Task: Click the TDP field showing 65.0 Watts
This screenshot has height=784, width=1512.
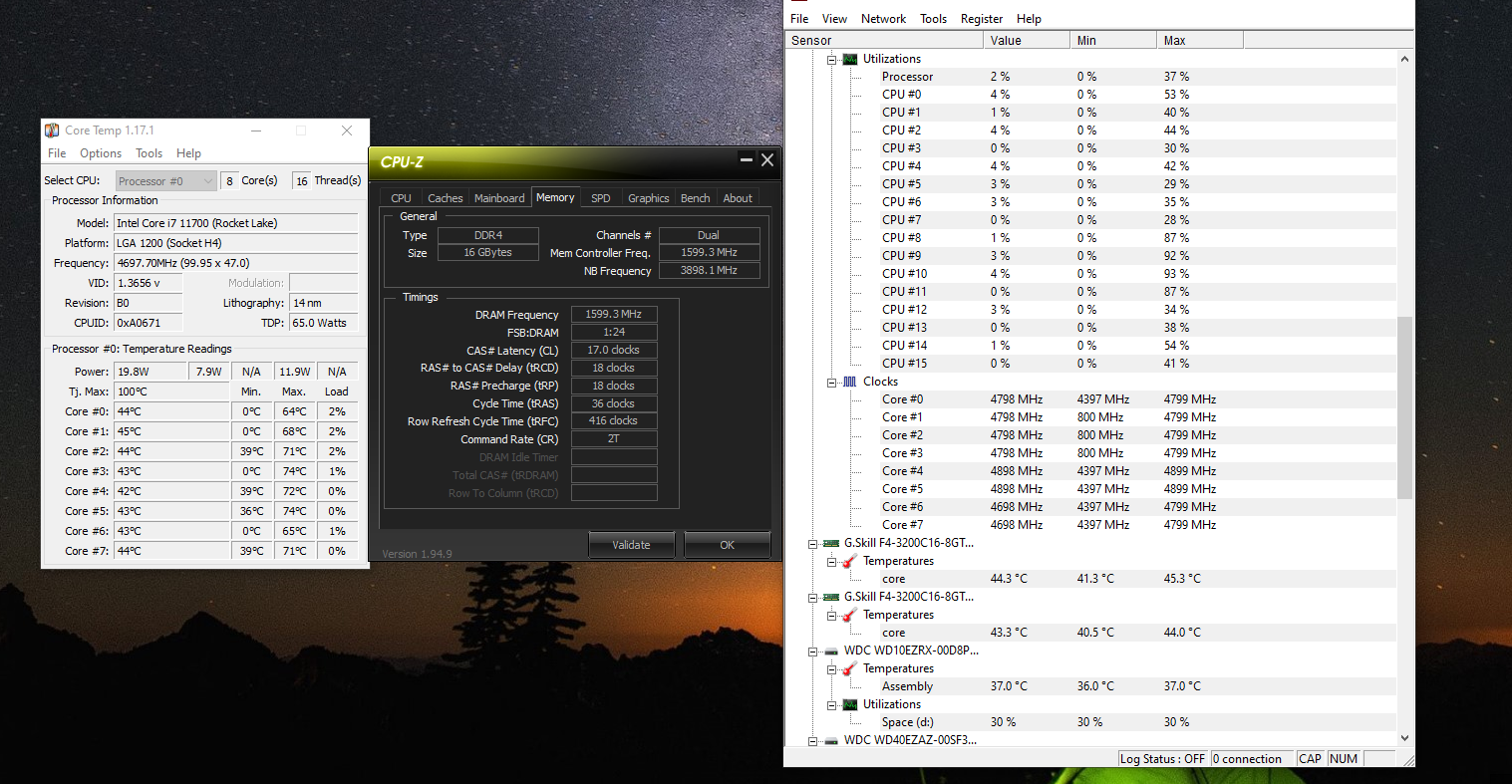Action: [323, 323]
